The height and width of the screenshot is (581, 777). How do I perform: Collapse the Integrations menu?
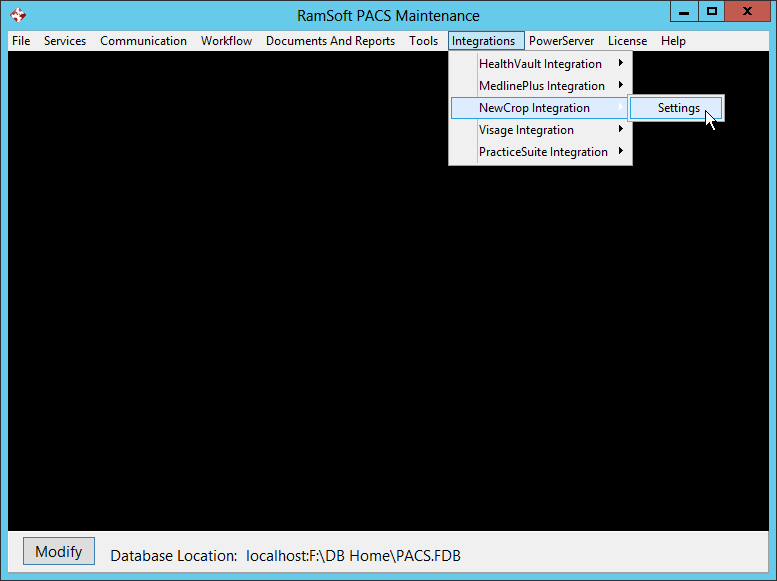pyautogui.click(x=484, y=41)
